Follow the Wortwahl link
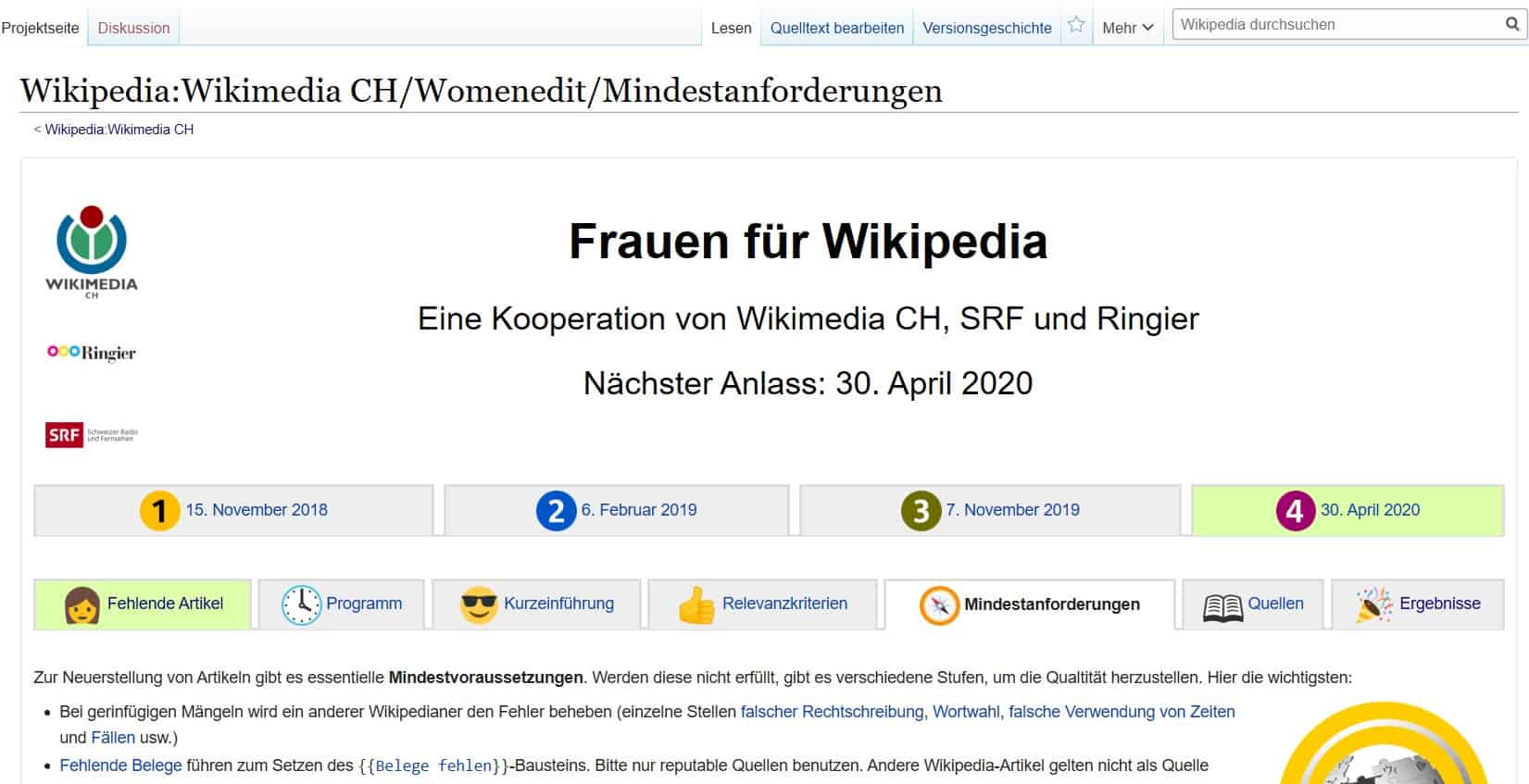Screen dimensions: 1529x784 (966, 712)
